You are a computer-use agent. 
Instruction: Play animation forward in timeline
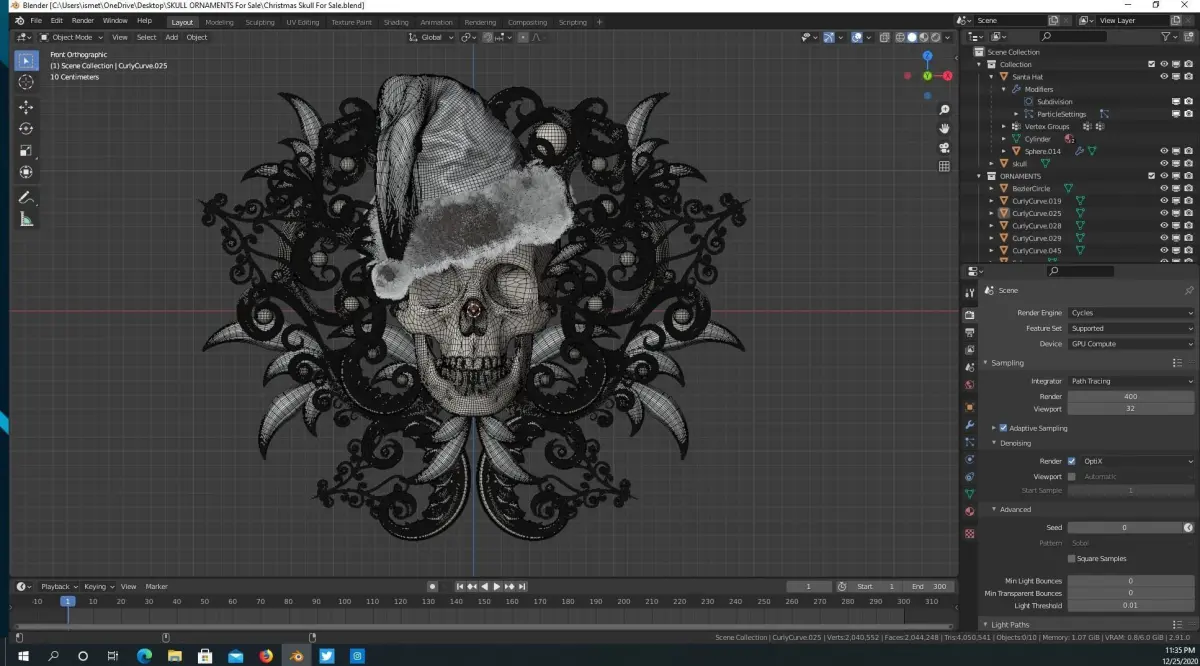coord(497,587)
